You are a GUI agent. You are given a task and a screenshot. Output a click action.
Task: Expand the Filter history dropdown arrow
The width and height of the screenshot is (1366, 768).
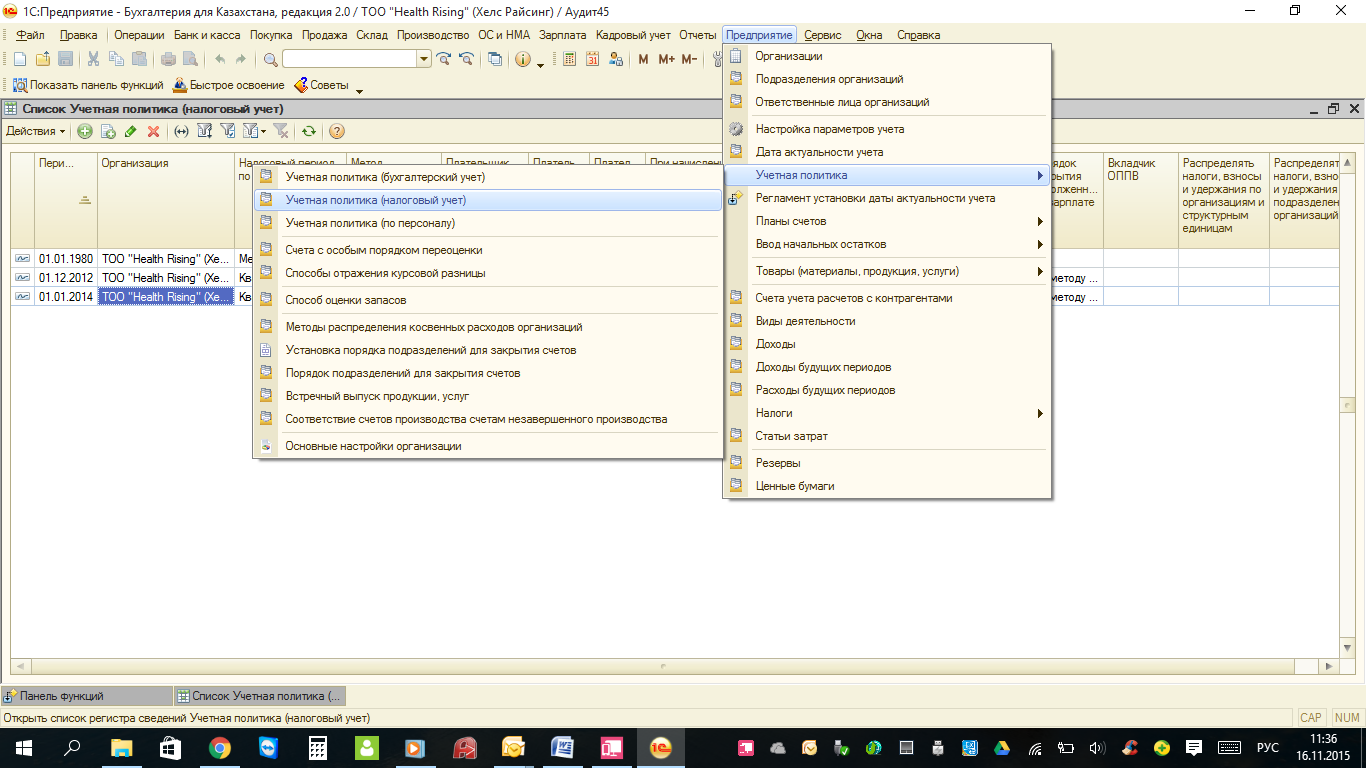point(263,131)
